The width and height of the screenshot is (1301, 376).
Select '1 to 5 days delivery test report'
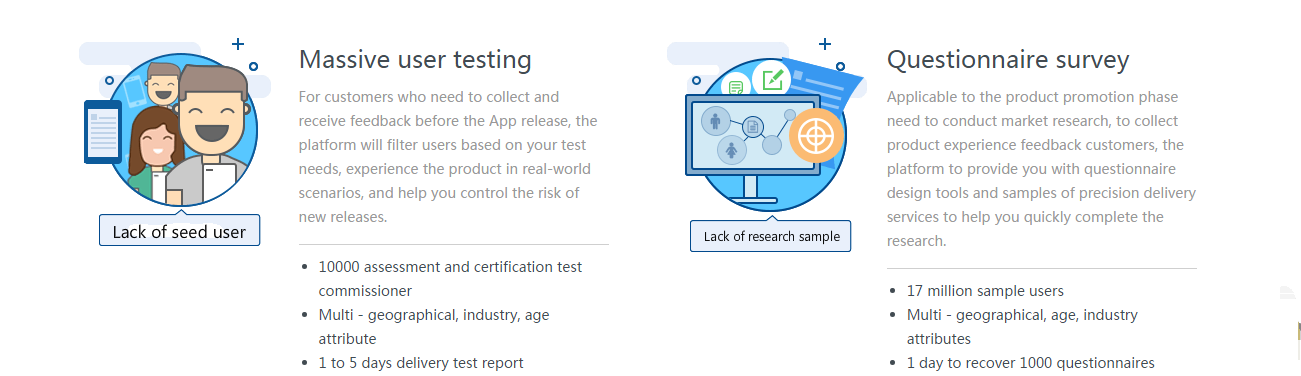pyautogui.click(x=421, y=363)
